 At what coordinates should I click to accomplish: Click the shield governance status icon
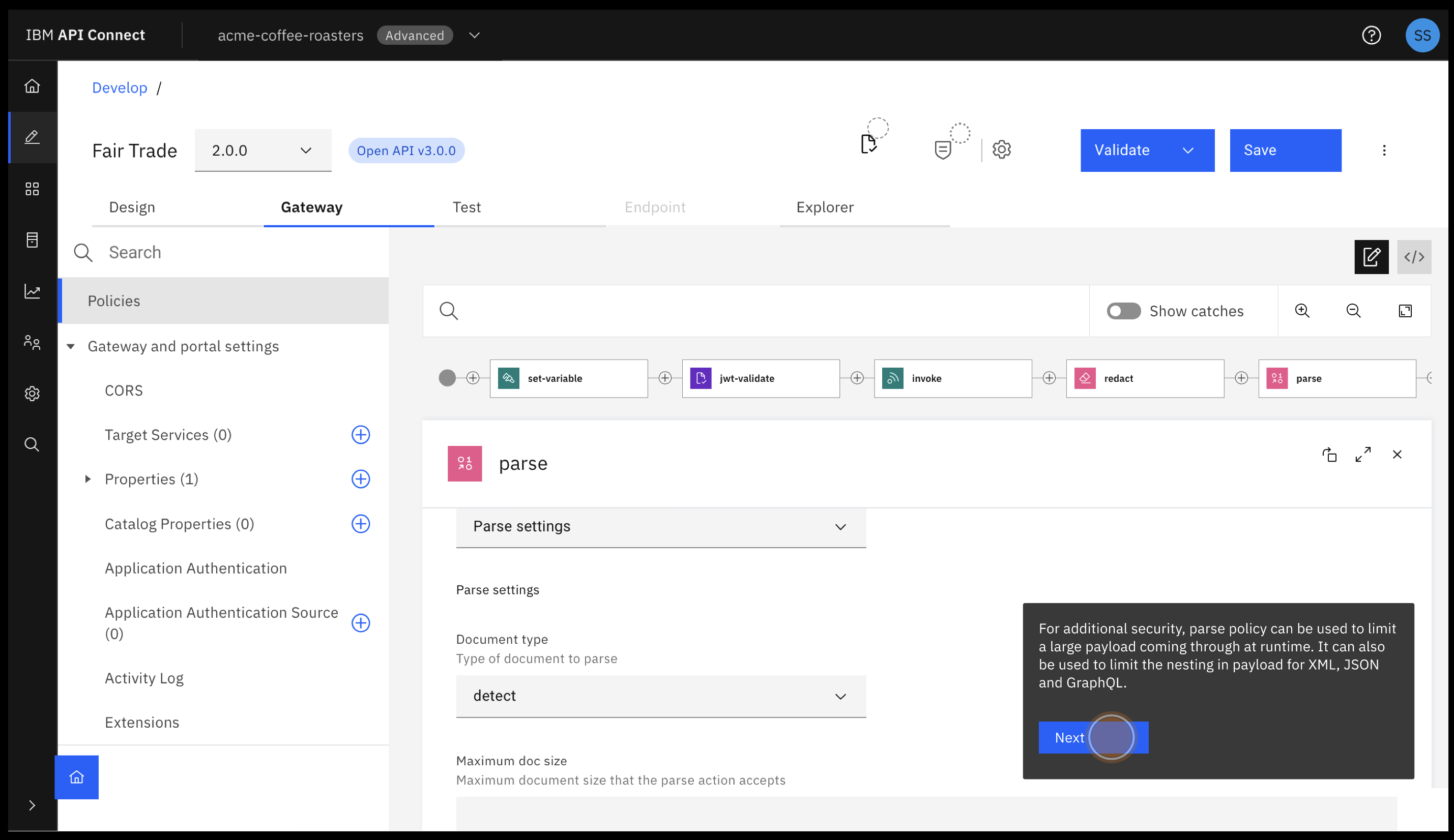(943, 150)
